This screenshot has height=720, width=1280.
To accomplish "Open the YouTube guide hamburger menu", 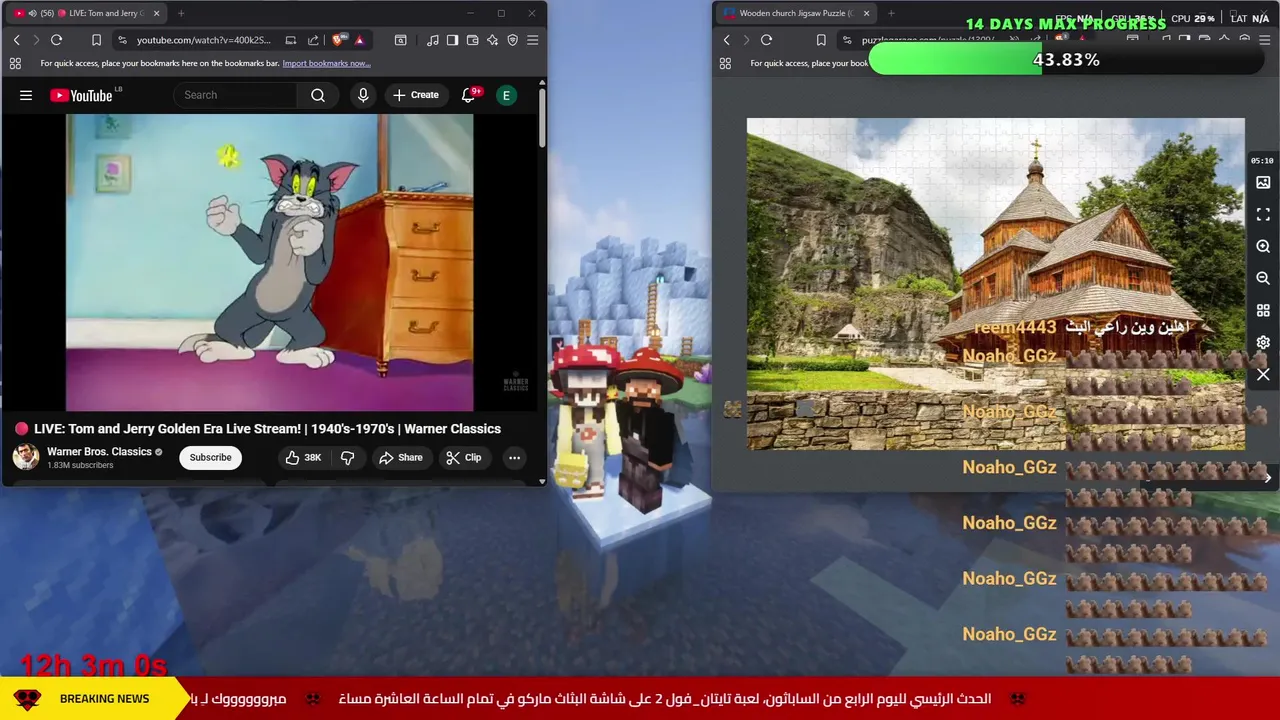I will pos(26,95).
